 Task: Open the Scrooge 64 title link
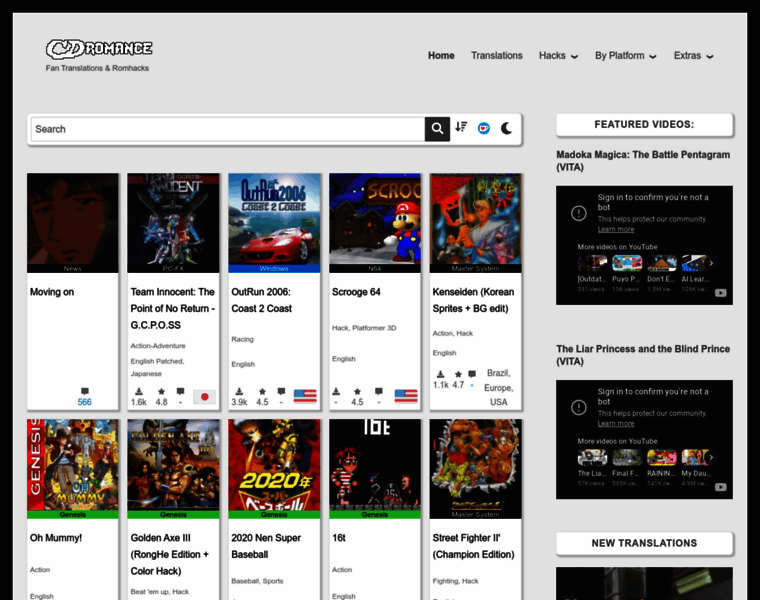(x=356, y=292)
